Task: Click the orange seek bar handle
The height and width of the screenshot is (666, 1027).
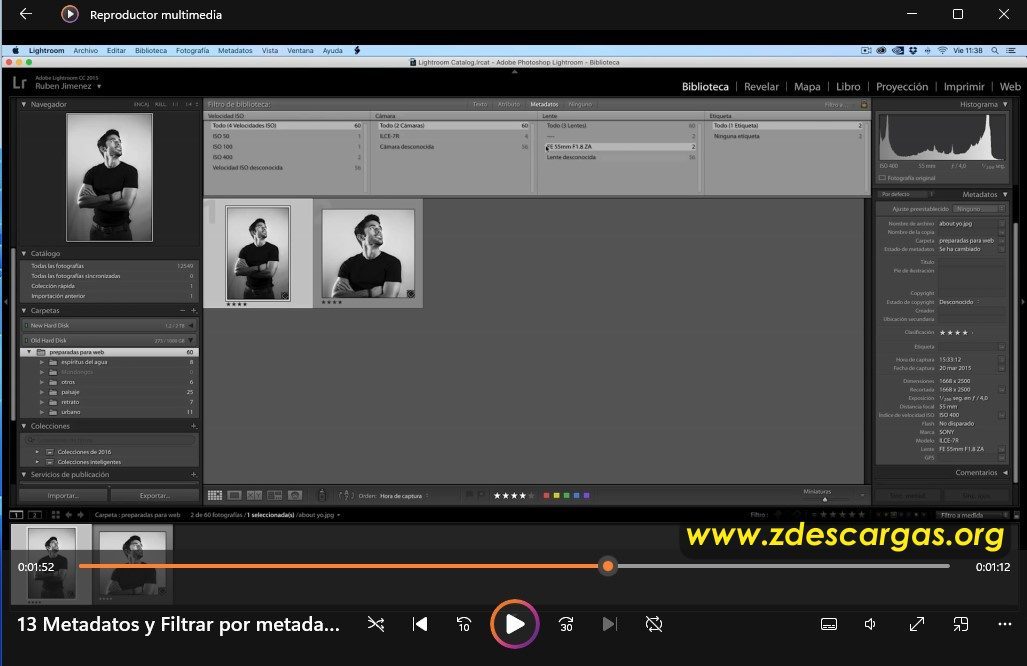Action: (x=608, y=566)
